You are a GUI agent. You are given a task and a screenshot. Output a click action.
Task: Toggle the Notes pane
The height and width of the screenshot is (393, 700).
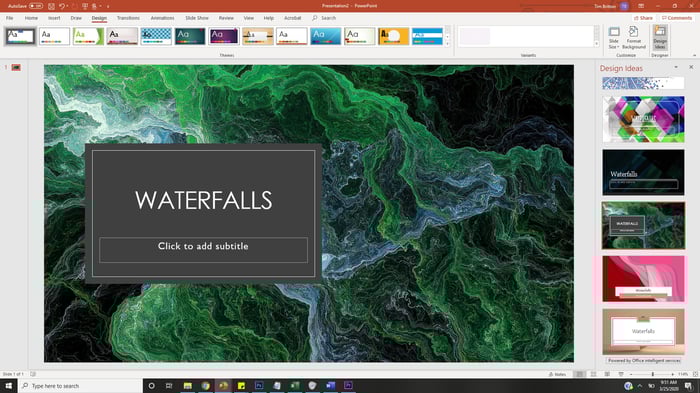tap(558, 374)
